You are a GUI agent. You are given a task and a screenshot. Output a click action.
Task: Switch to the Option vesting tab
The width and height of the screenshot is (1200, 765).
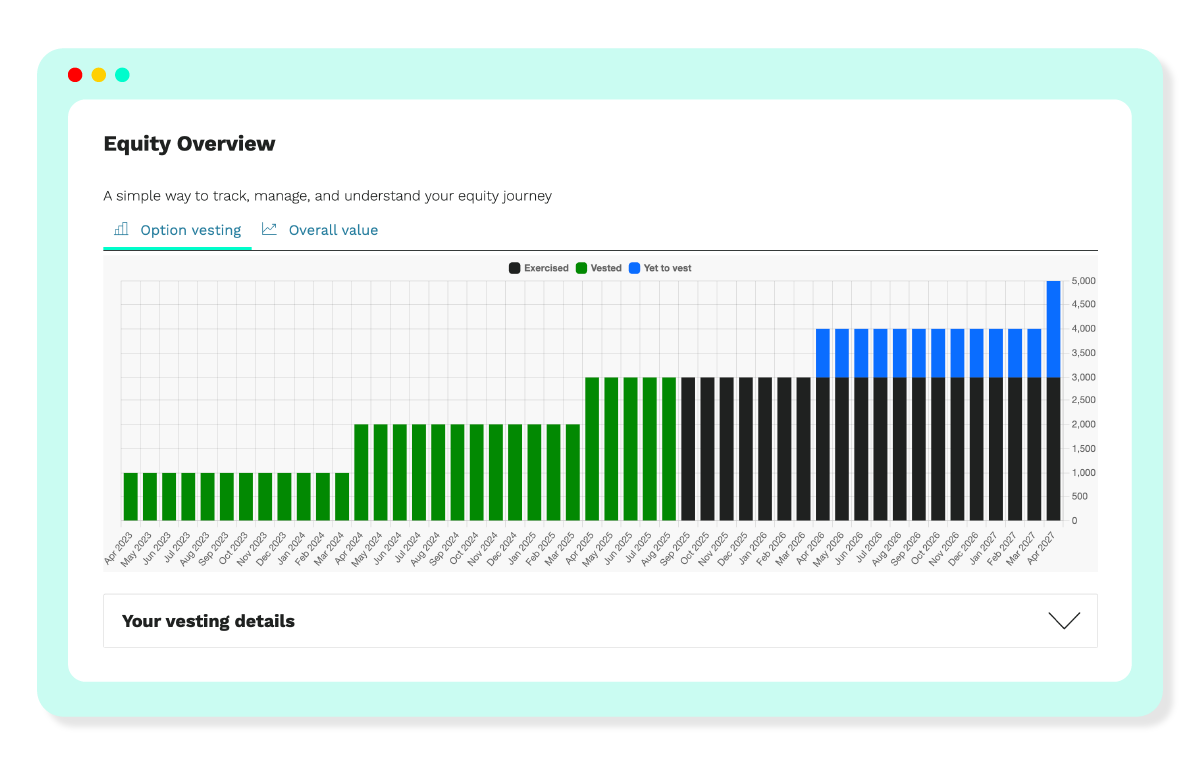point(178,230)
